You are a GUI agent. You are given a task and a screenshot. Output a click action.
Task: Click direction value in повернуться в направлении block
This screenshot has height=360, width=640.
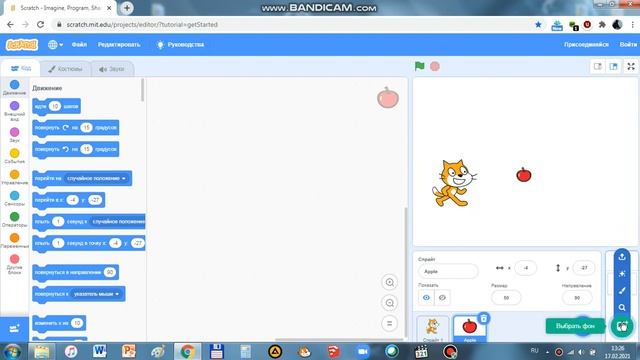109,272
